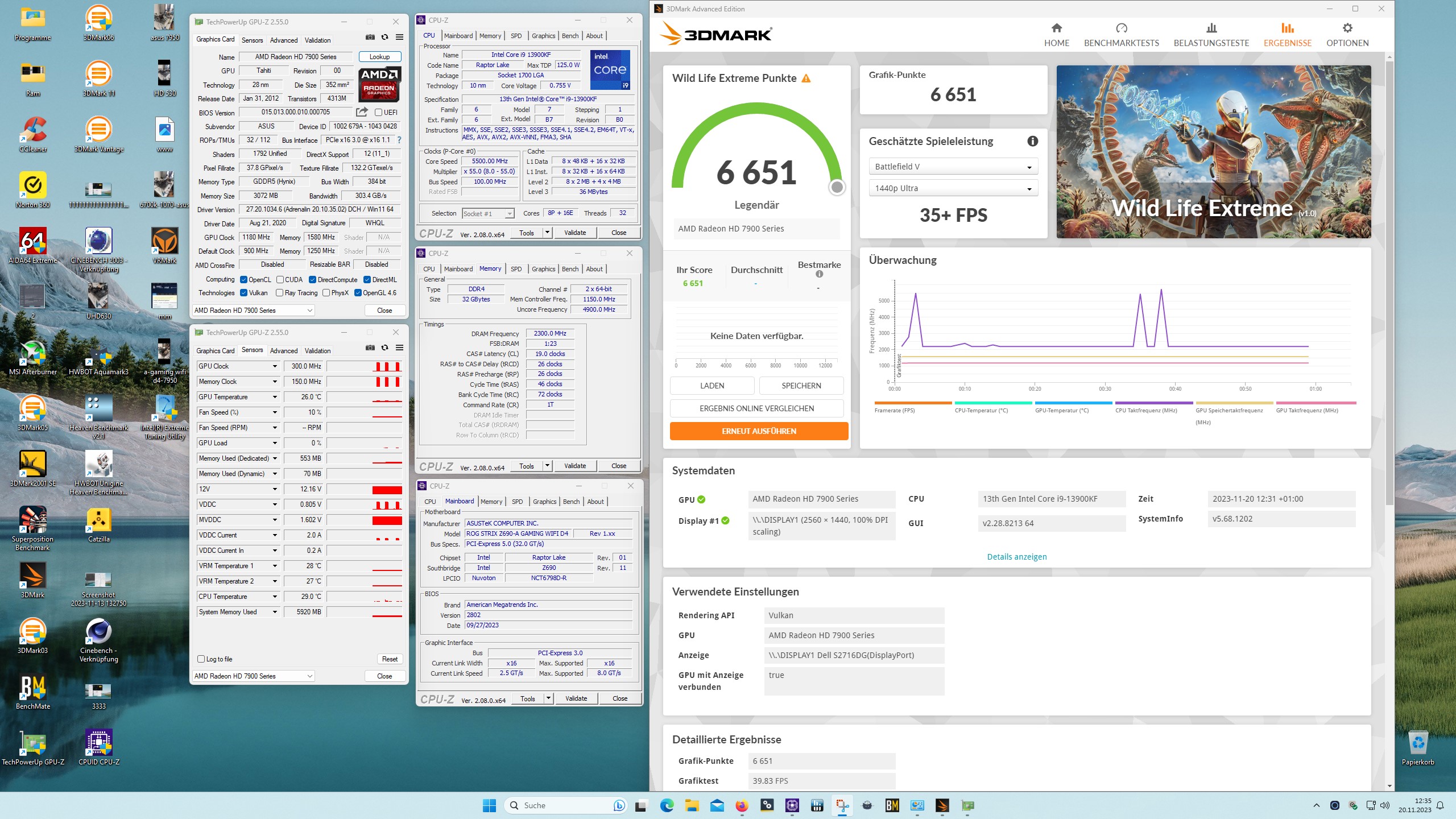This screenshot has height=819, width=1456.
Task: Expand the GPU Clock sensor dropdown
Action: 275,366
